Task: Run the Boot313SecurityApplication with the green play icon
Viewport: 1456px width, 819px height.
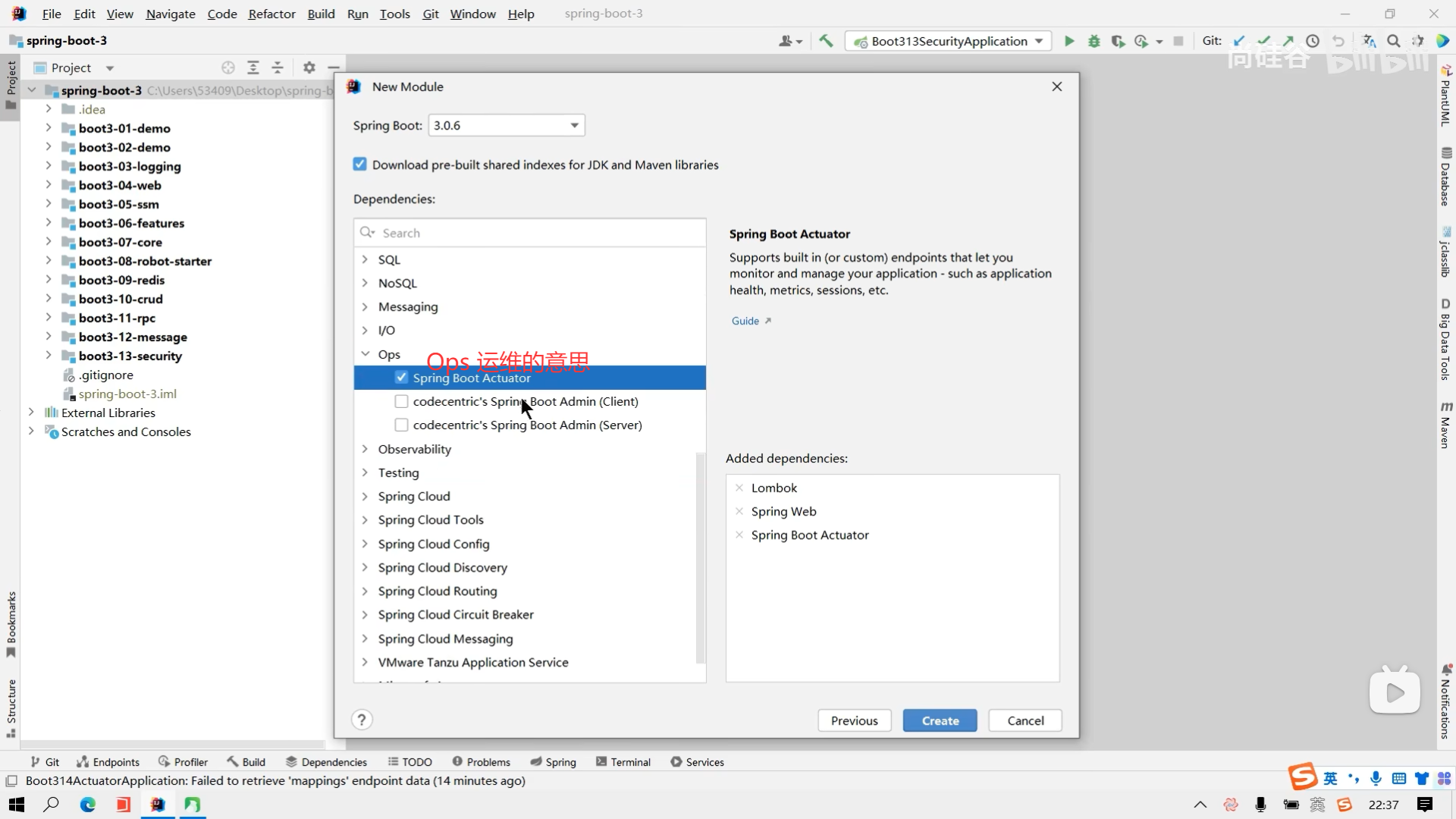Action: 1069,41
